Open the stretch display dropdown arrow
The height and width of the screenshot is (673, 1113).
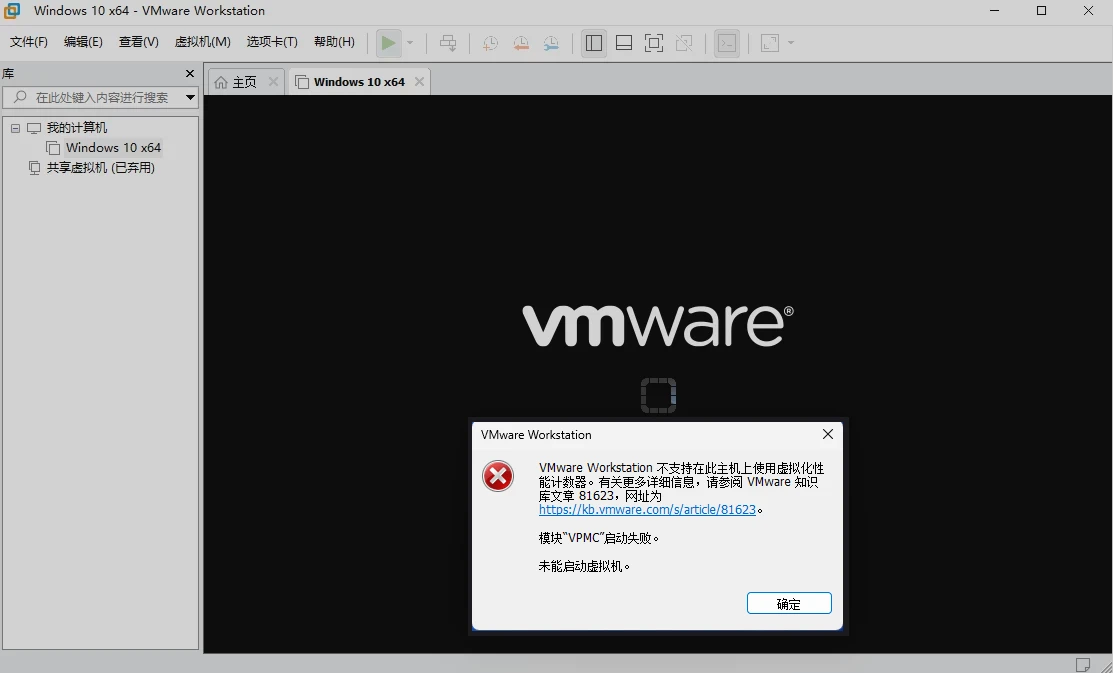coord(791,43)
